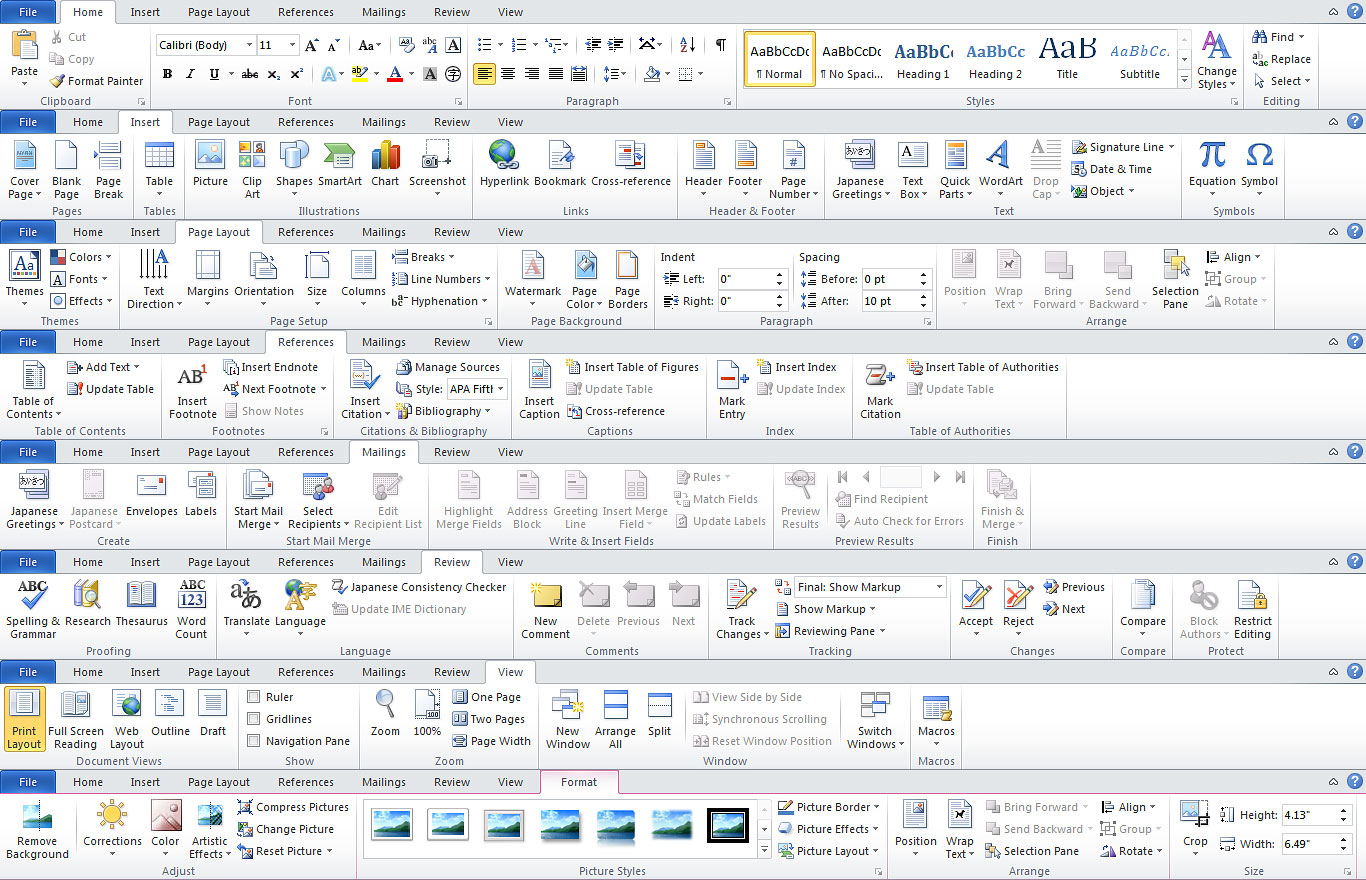
Task: Run Spelling & Grammar check
Action: [33, 610]
